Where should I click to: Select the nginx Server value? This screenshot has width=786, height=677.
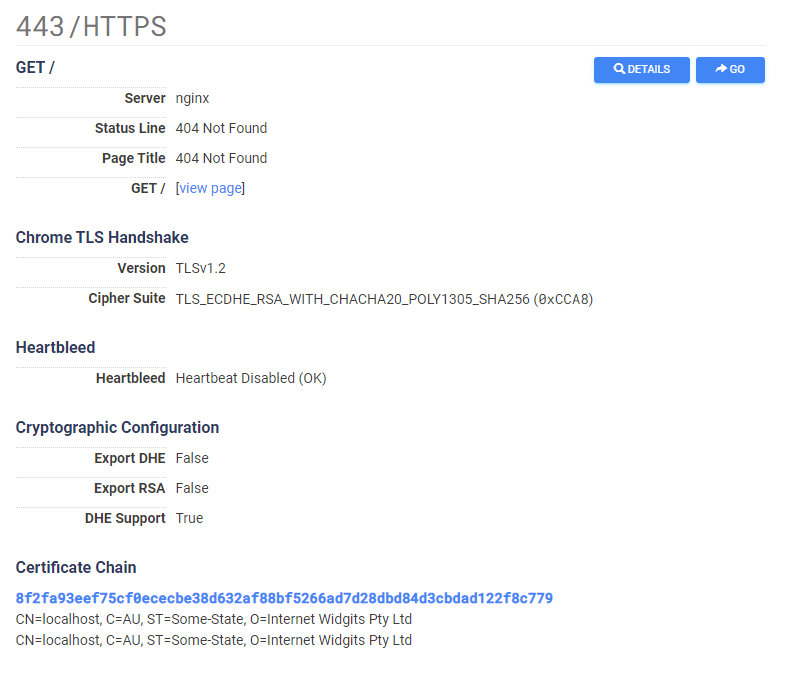(192, 98)
